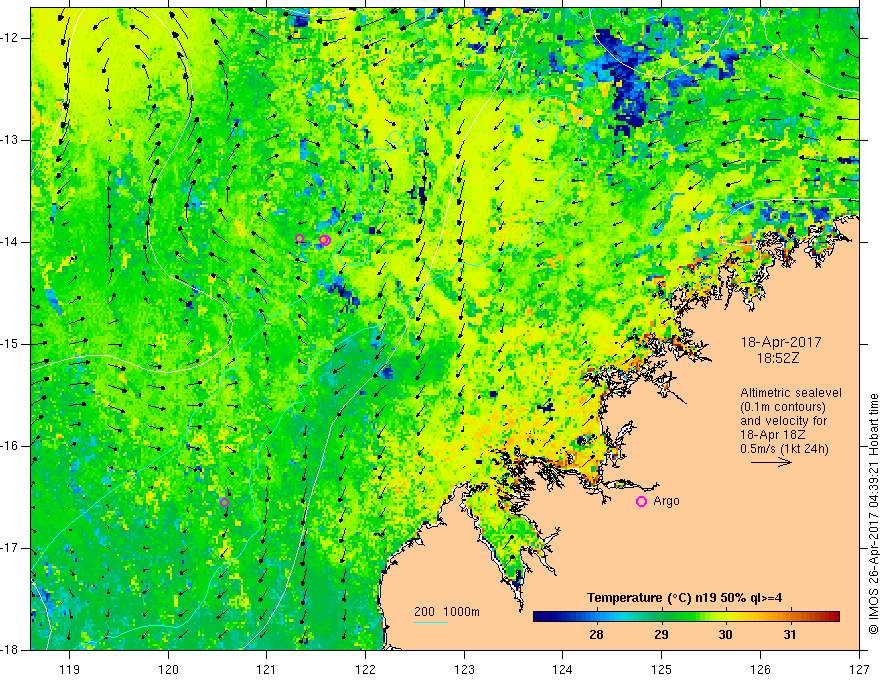Click the 'Argo' legend label

pos(666,501)
